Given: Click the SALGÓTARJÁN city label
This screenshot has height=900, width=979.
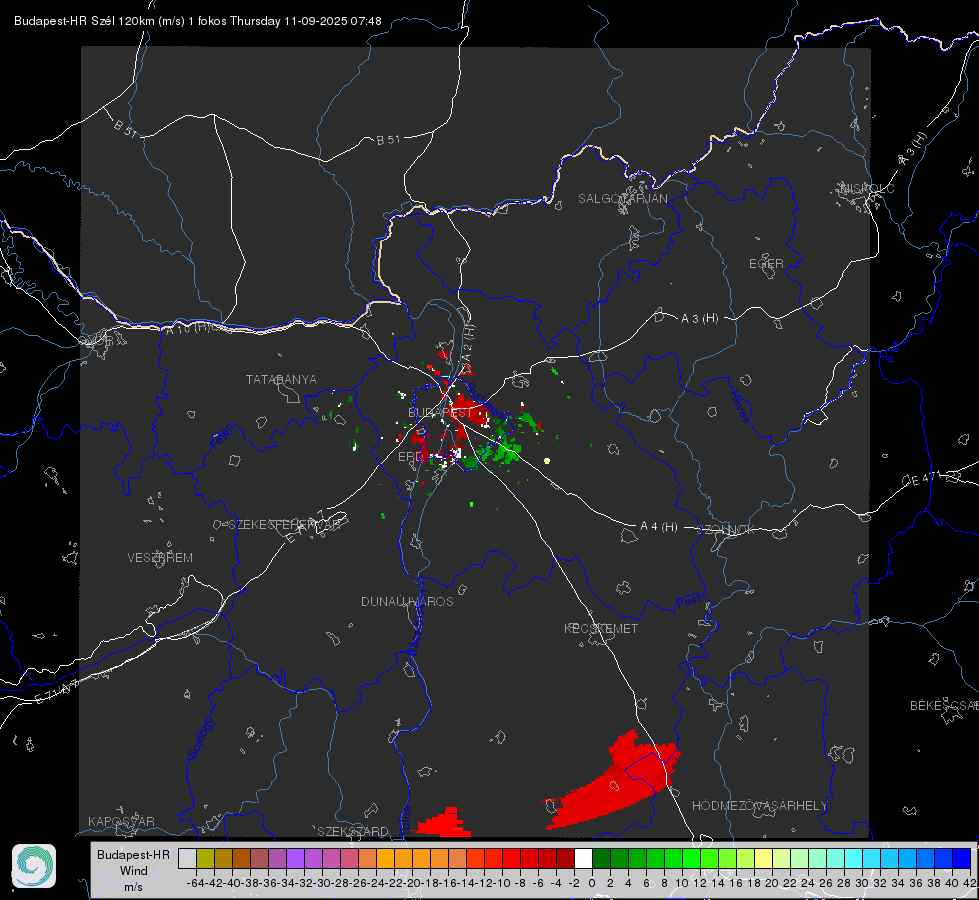Looking at the screenshot, I should pyautogui.click(x=622, y=199).
